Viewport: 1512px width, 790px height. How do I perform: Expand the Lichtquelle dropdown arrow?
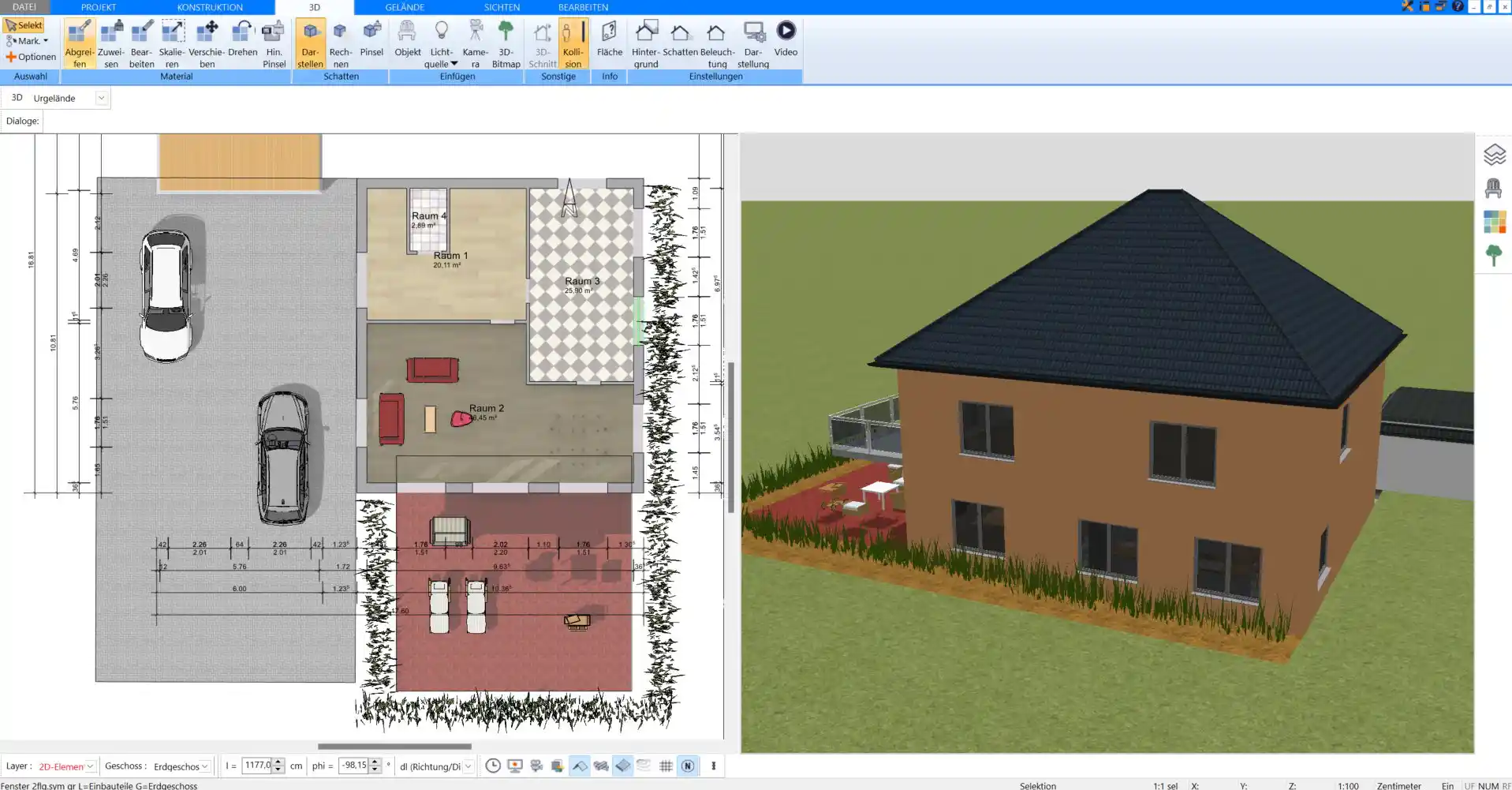pos(454,64)
